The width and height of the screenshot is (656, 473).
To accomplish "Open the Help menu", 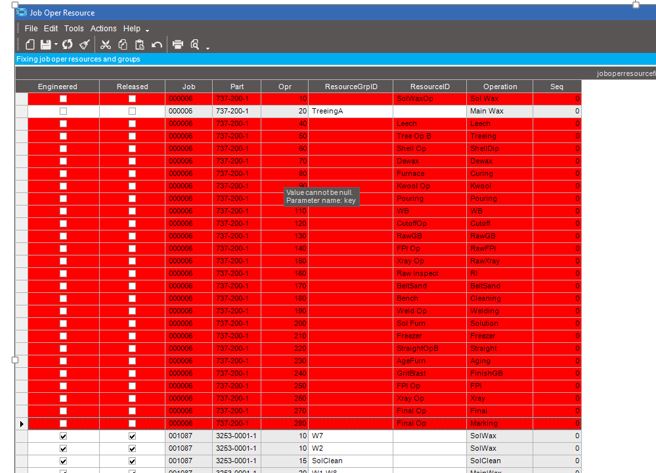I will pyautogui.click(x=132, y=28).
